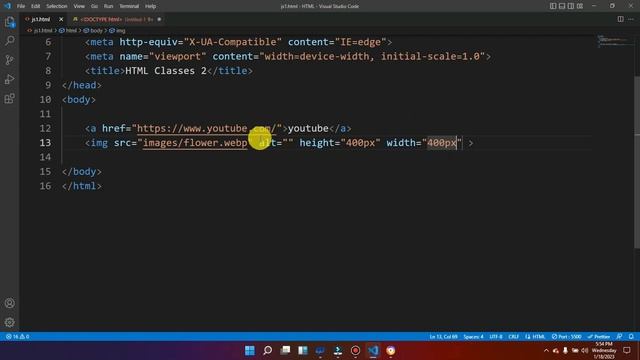Open the Run and Debug view
Viewport: 640px width, 360px height.
click(9, 79)
